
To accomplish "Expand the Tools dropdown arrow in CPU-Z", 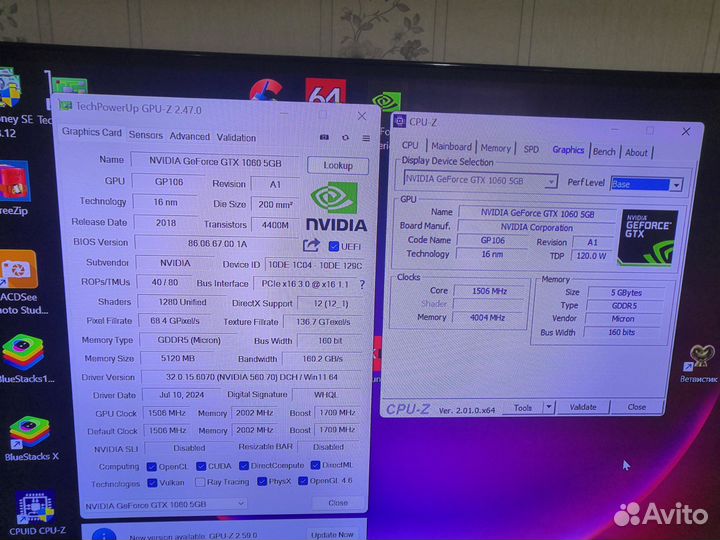I will (x=551, y=408).
